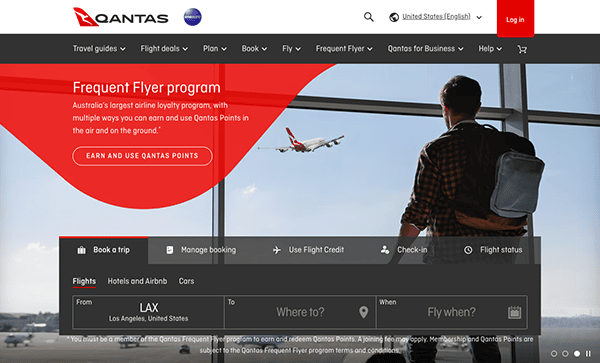Pause the hero carousel
Image resolution: width=600 pixels, height=363 pixels.
588,354
